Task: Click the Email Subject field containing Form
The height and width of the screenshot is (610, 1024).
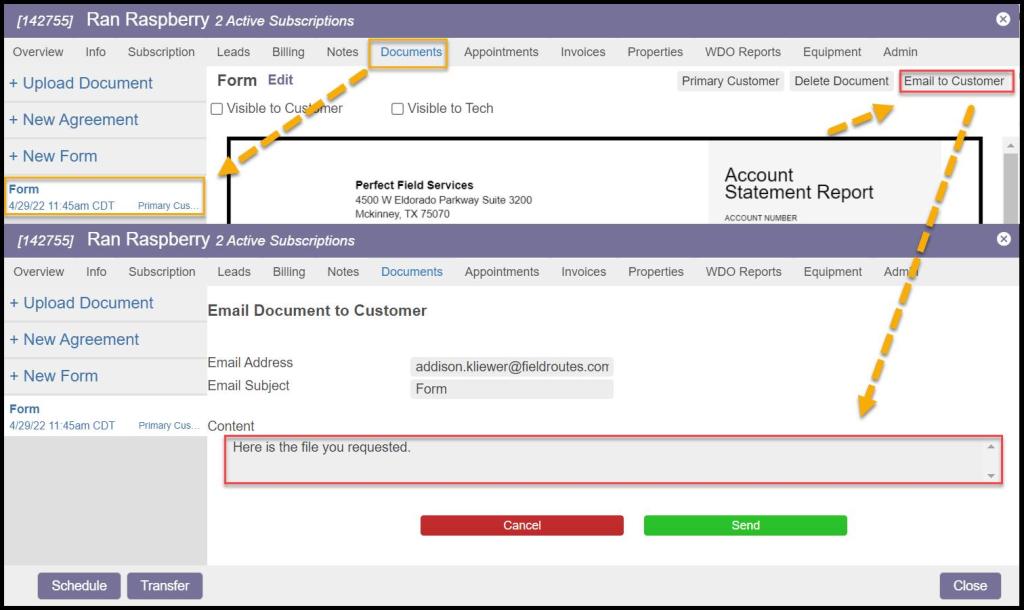Action: (x=511, y=389)
